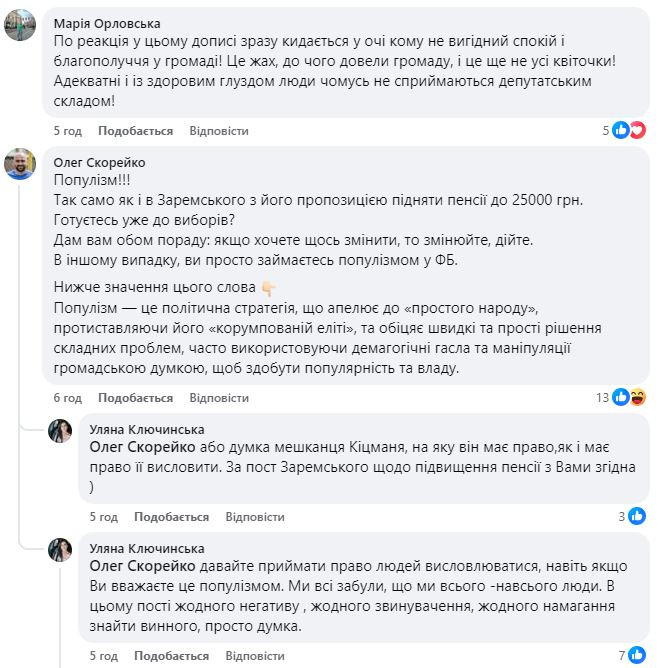View reaction icons on Олег Скорейко's comment
The width and height of the screenshot is (662, 668).
630,397
